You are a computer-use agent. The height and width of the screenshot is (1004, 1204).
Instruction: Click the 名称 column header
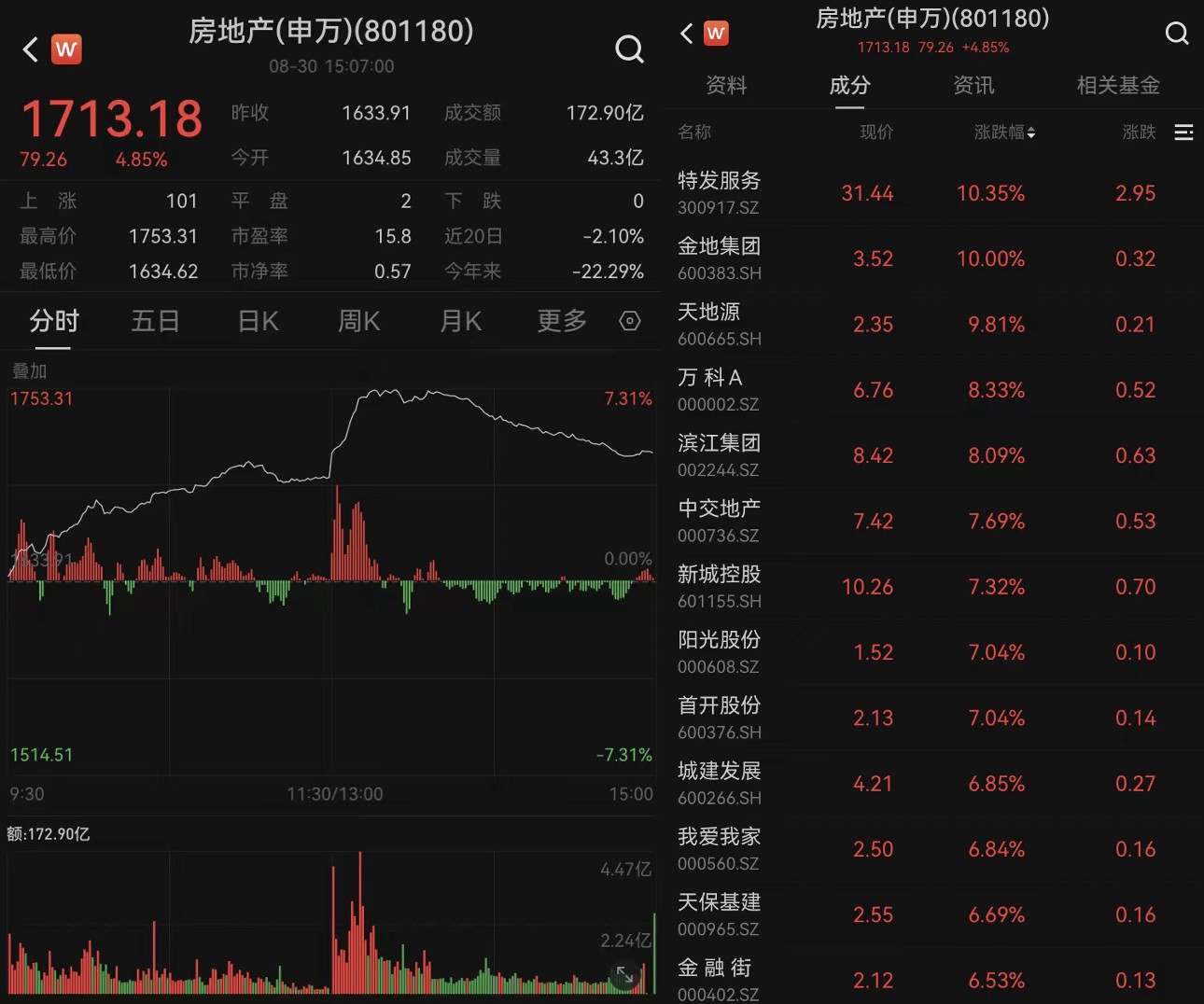click(694, 132)
